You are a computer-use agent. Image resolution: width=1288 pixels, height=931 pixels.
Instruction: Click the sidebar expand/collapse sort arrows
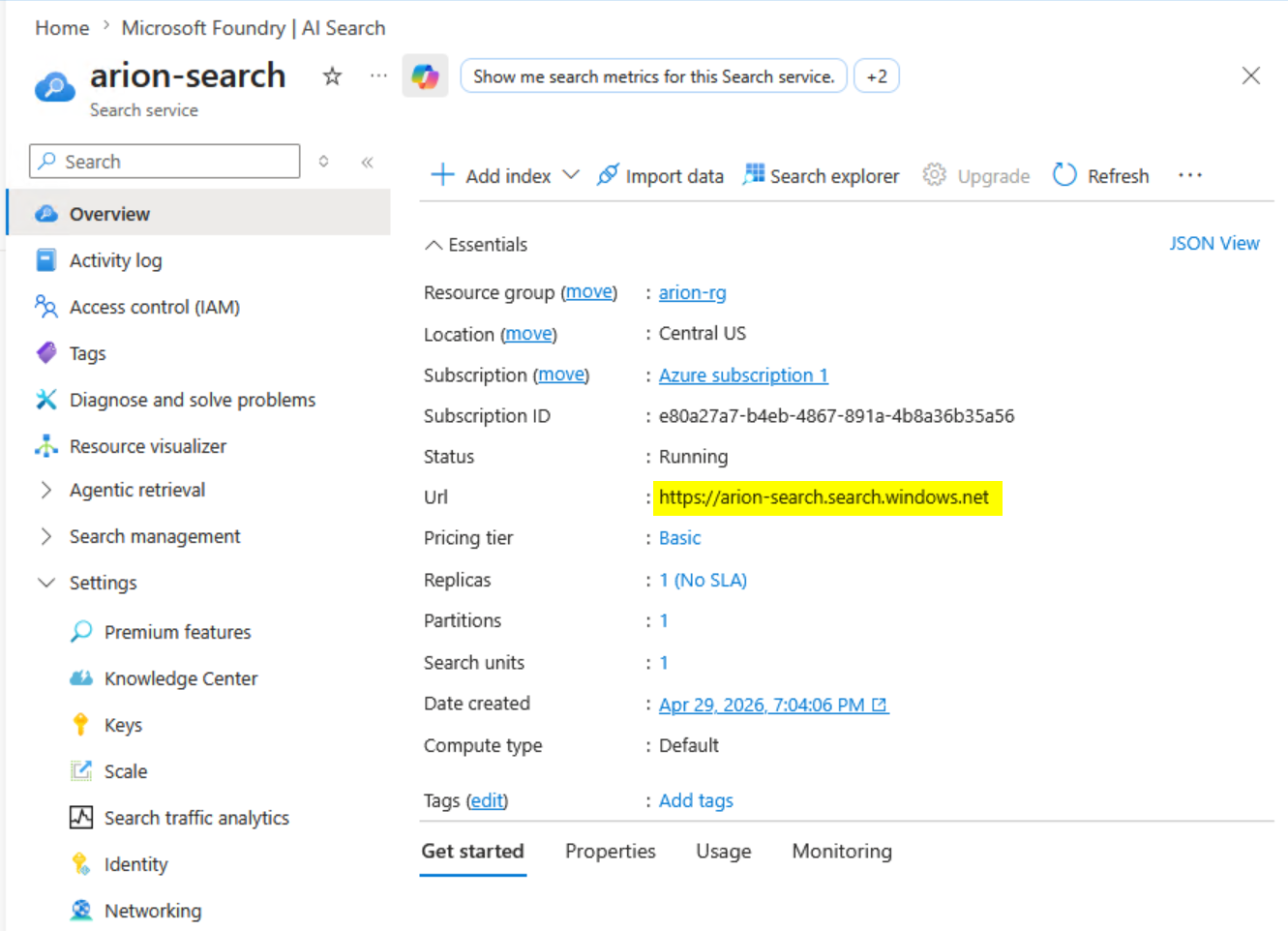coord(324,162)
